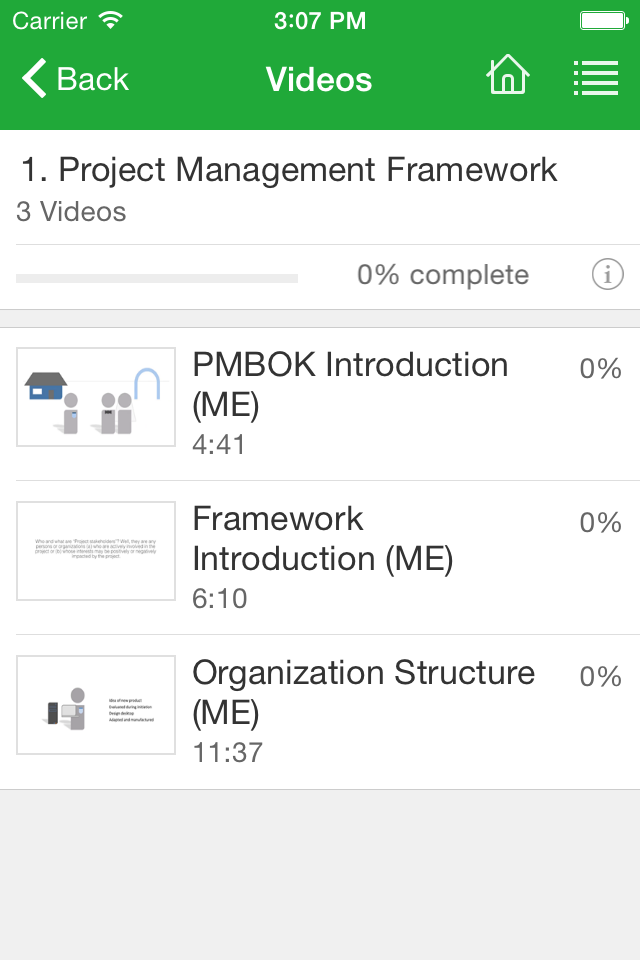Tap the Home icon in header
Image resolution: width=640 pixels, height=960 pixels.
[508, 75]
